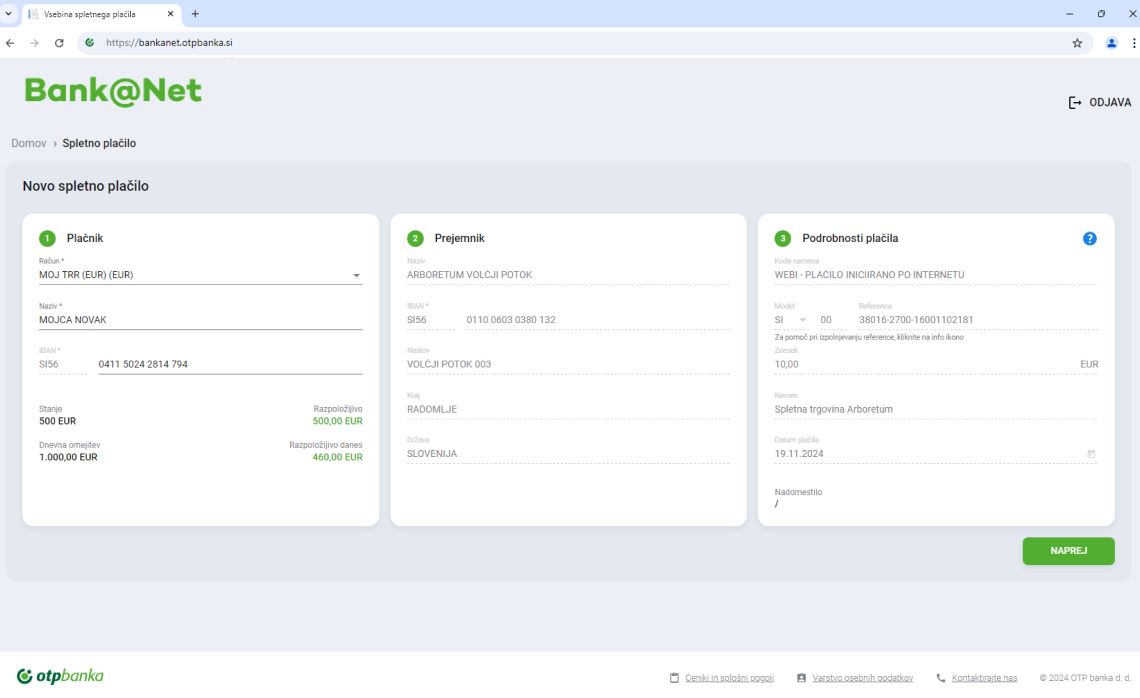Viewport: 1140px width, 698px height.
Task: Click the payer Naziv MOJCA NOVAK field
Action: 200,320
